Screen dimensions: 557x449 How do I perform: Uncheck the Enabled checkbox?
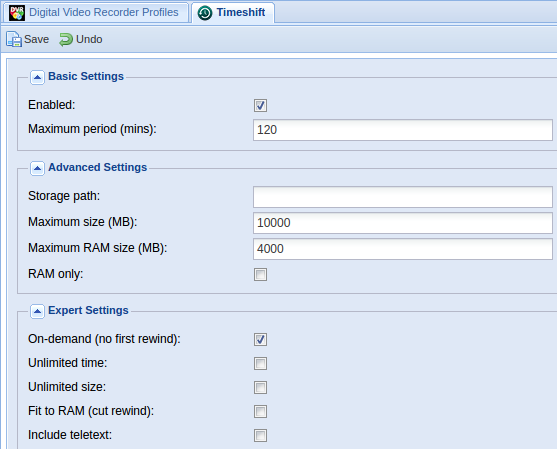260,106
